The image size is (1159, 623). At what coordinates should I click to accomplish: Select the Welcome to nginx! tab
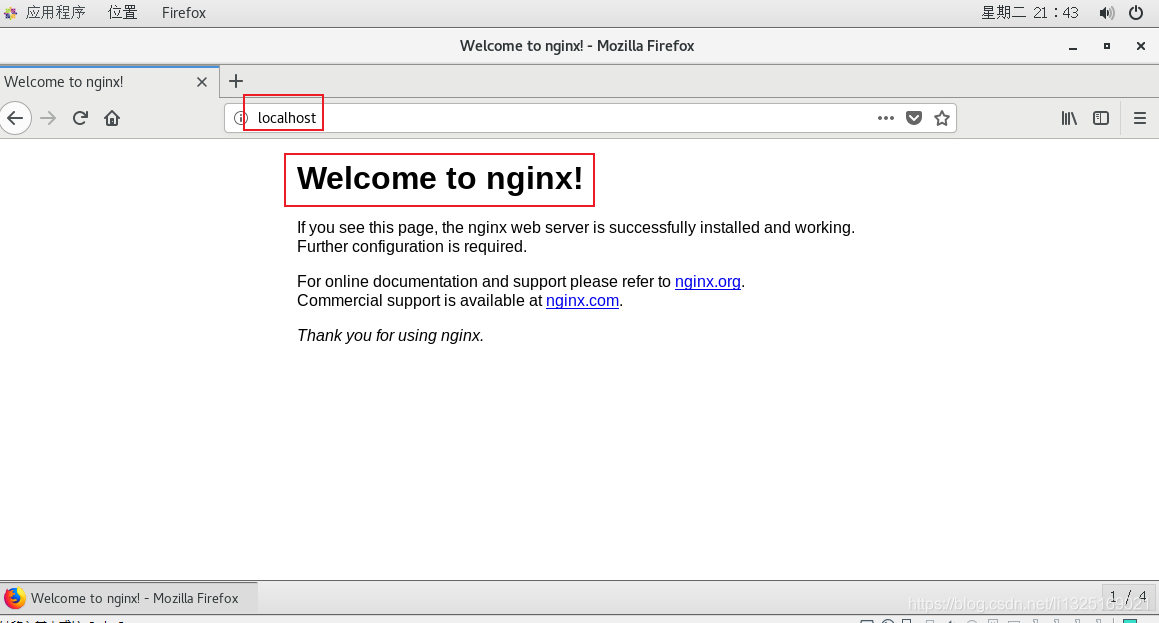pyautogui.click(x=90, y=82)
